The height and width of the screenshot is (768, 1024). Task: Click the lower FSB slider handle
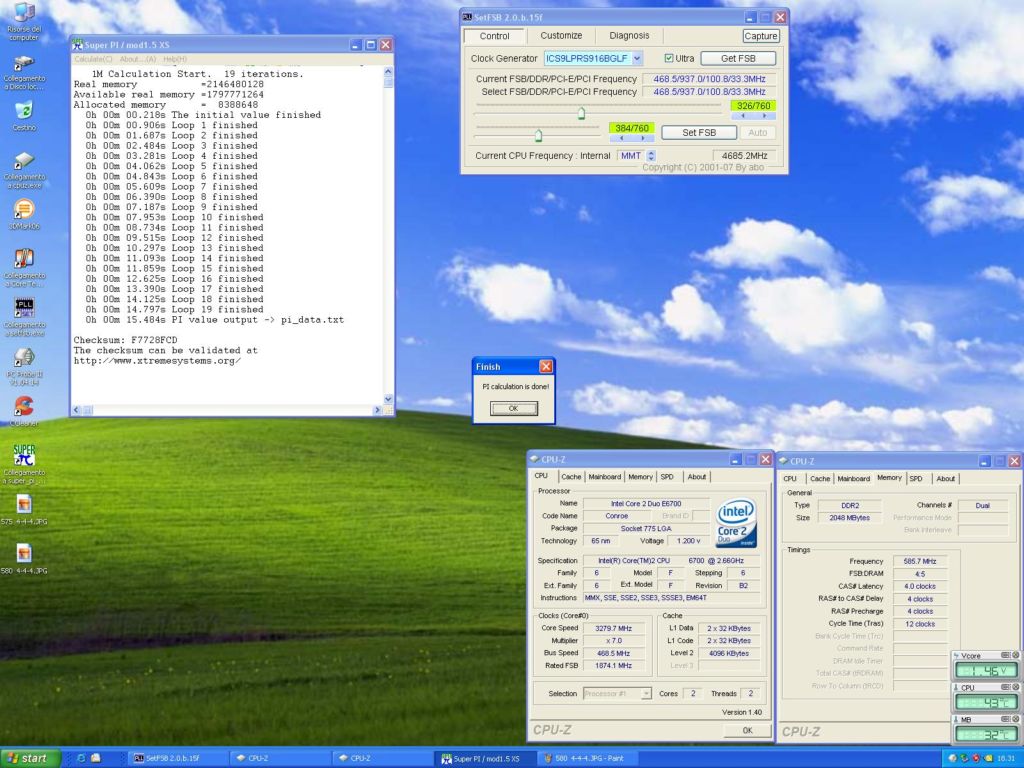click(538, 135)
